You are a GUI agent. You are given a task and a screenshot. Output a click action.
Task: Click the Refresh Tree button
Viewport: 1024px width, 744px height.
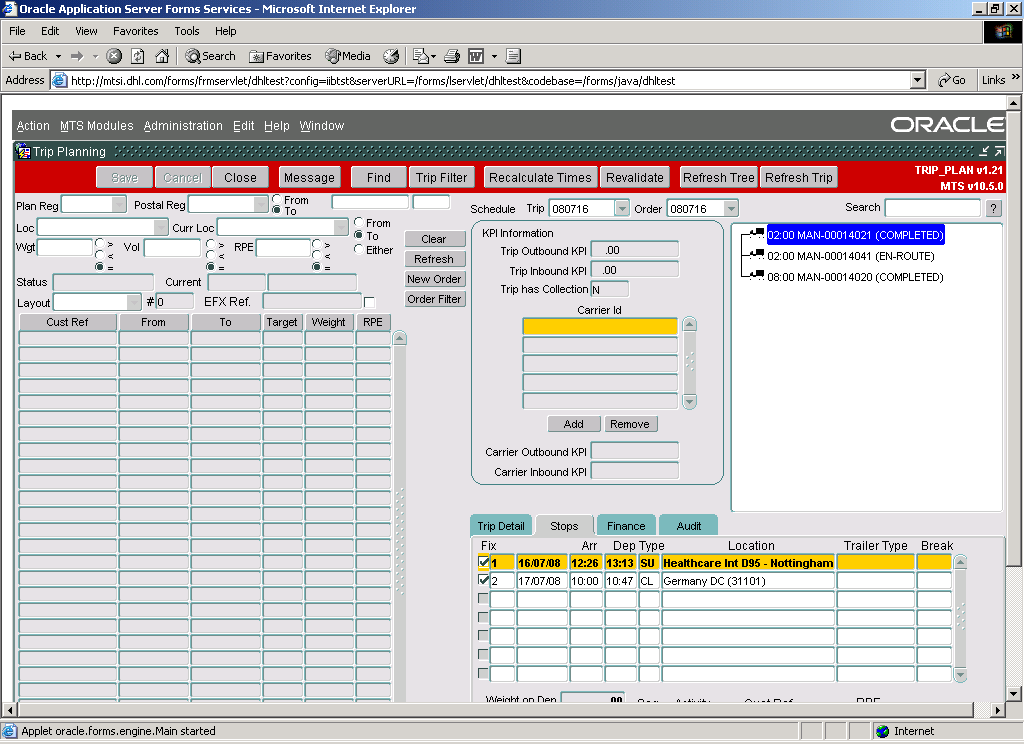pyautogui.click(x=718, y=178)
